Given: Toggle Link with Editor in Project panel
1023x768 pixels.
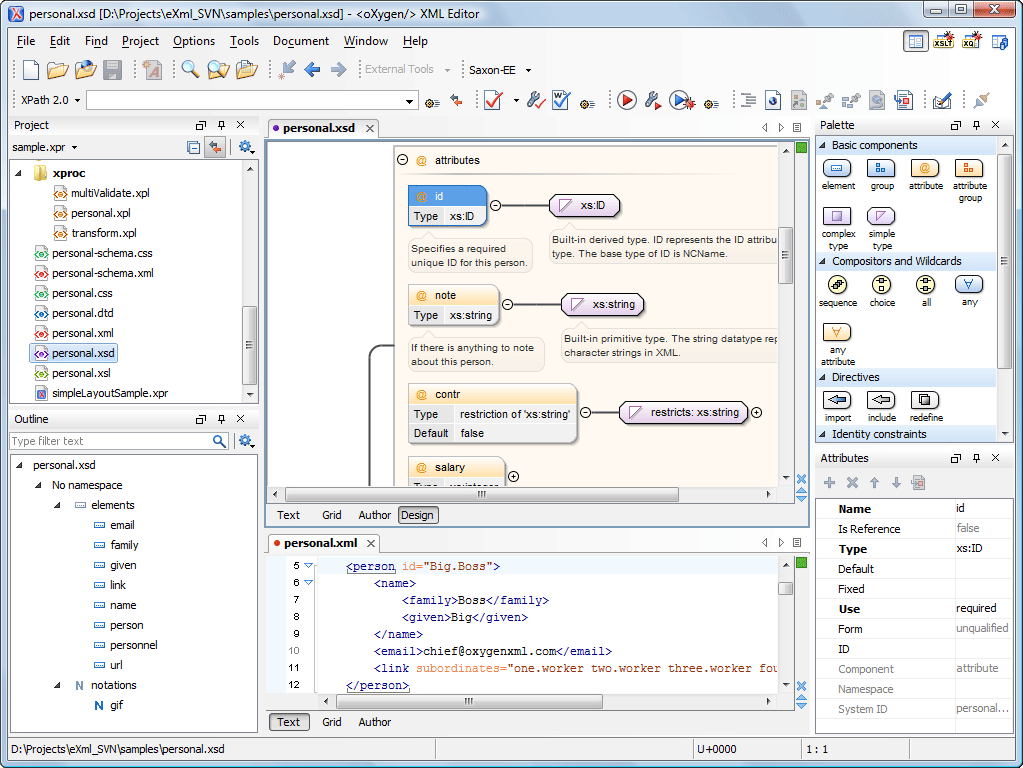Looking at the screenshot, I should pos(215,147).
